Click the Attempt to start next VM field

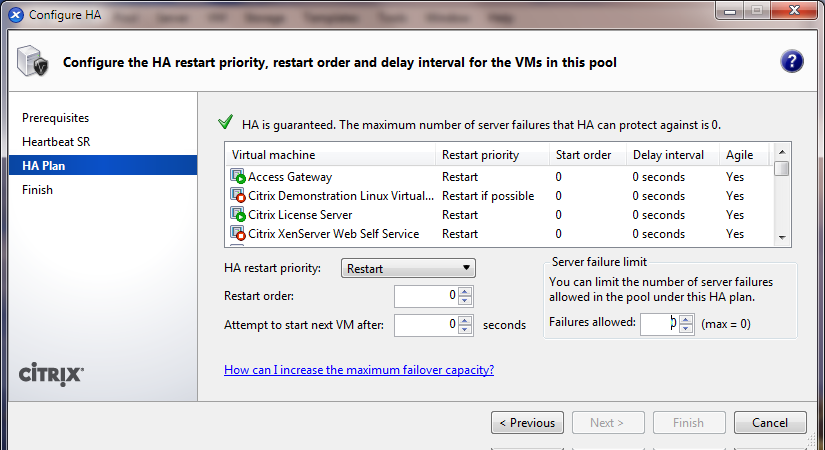[x=427, y=324]
